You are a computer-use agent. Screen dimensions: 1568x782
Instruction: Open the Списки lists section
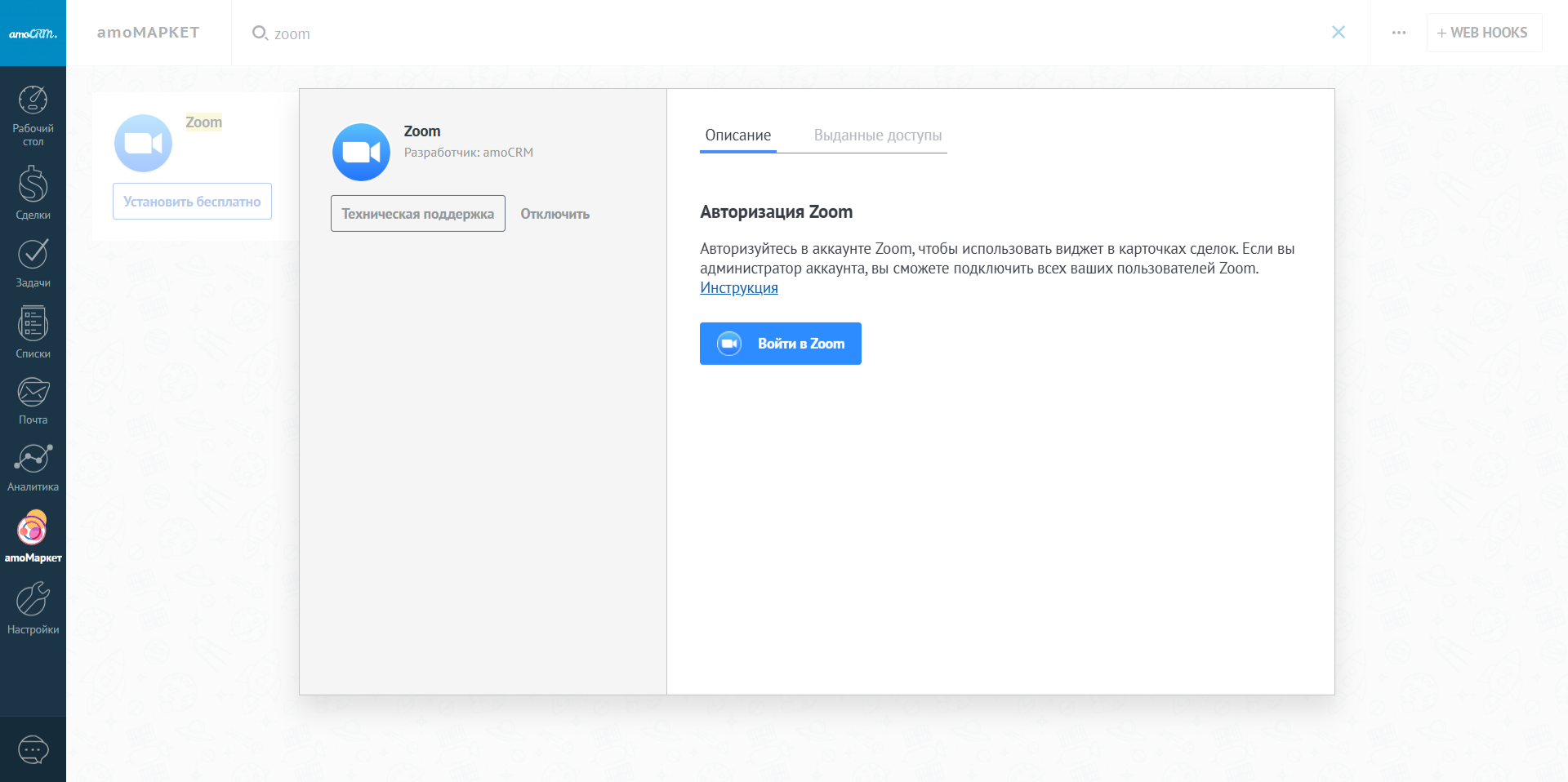pos(33,332)
